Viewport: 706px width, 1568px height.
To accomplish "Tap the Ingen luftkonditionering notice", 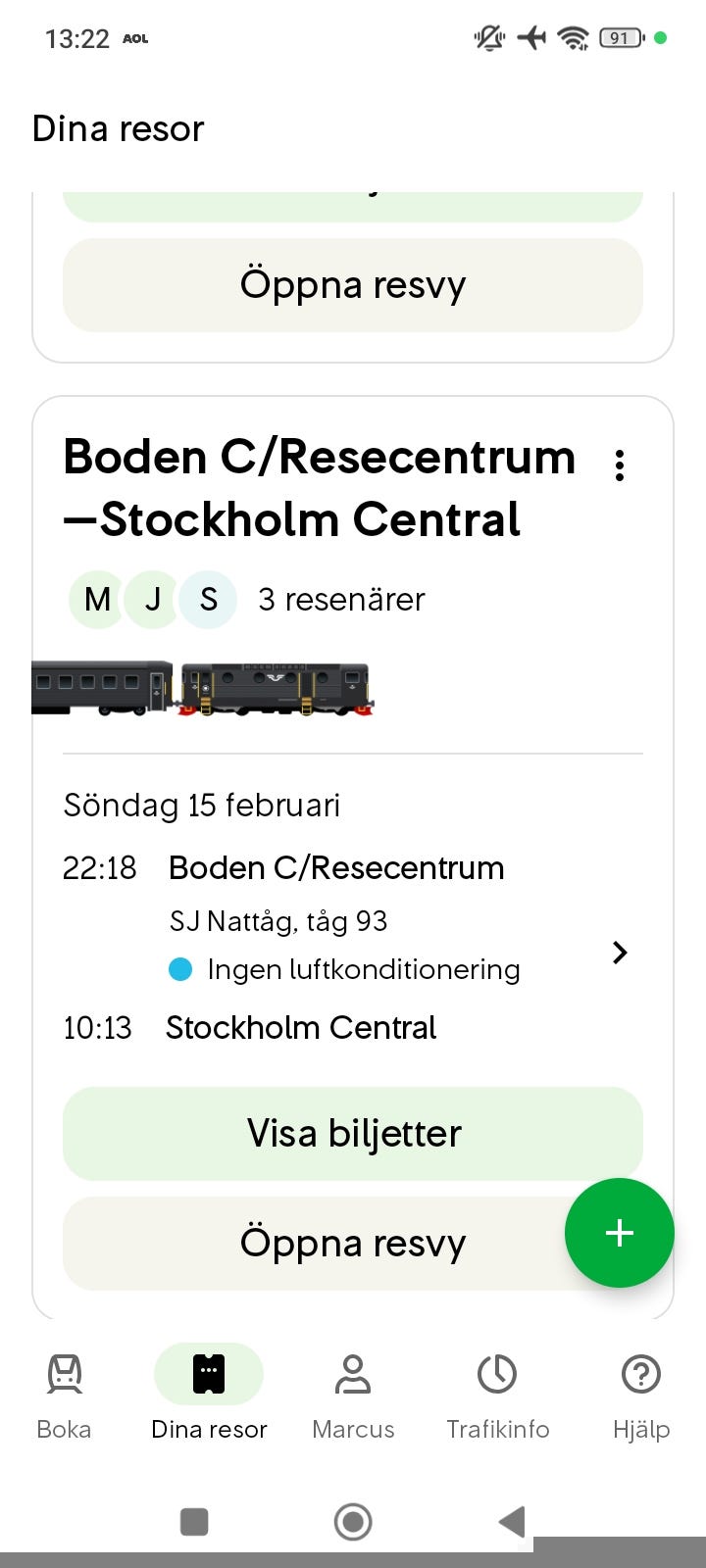I will (363, 969).
